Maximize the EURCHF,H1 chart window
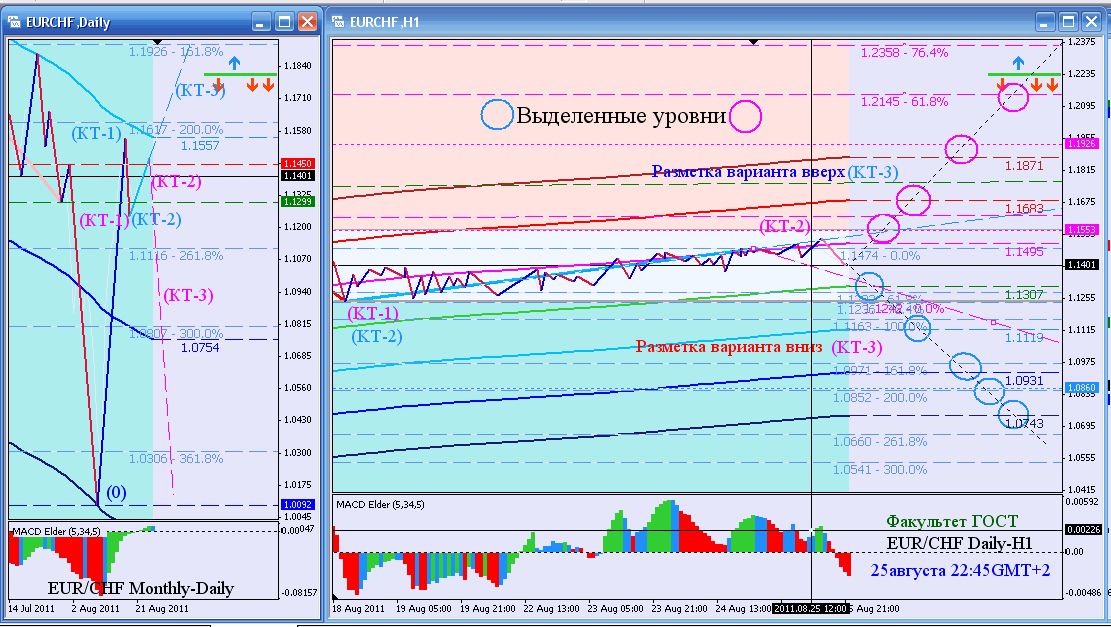 [1068, 22]
